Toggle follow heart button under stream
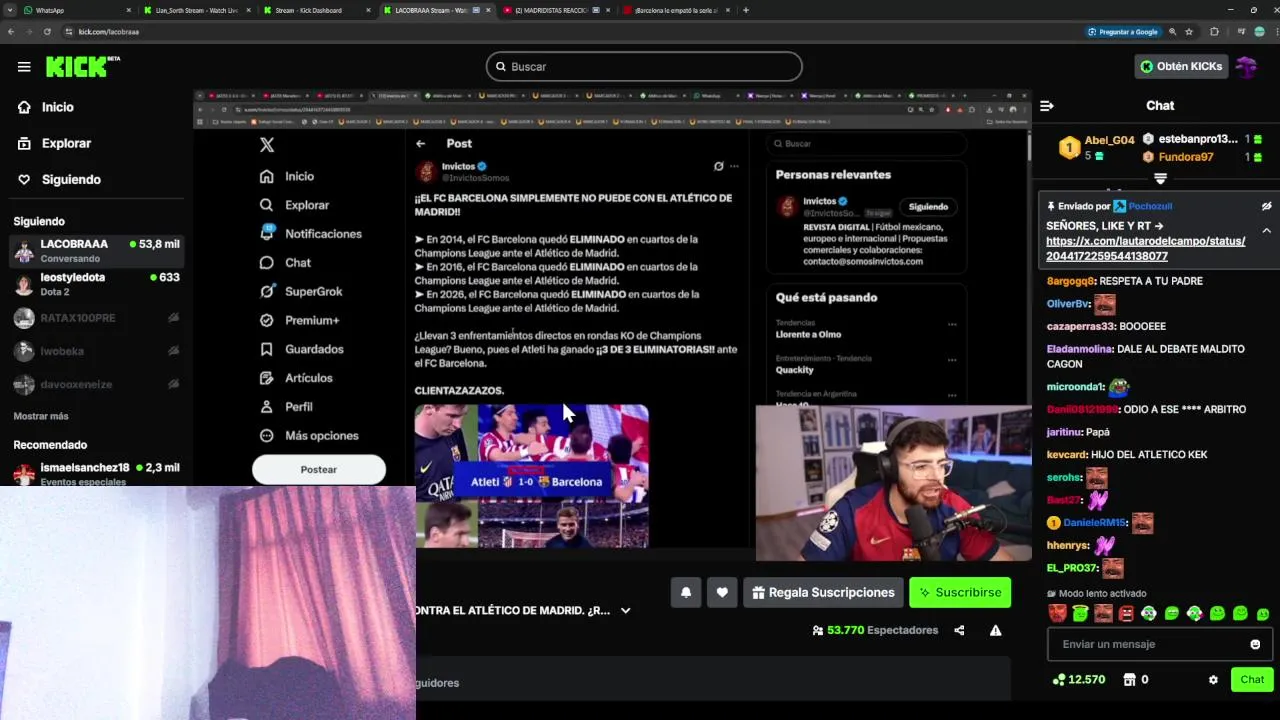Viewport: 1280px width, 720px height. pos(722,593)
